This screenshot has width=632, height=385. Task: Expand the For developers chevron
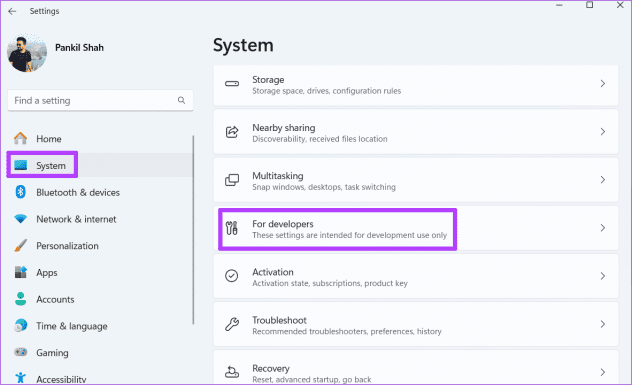coord(603,228)
